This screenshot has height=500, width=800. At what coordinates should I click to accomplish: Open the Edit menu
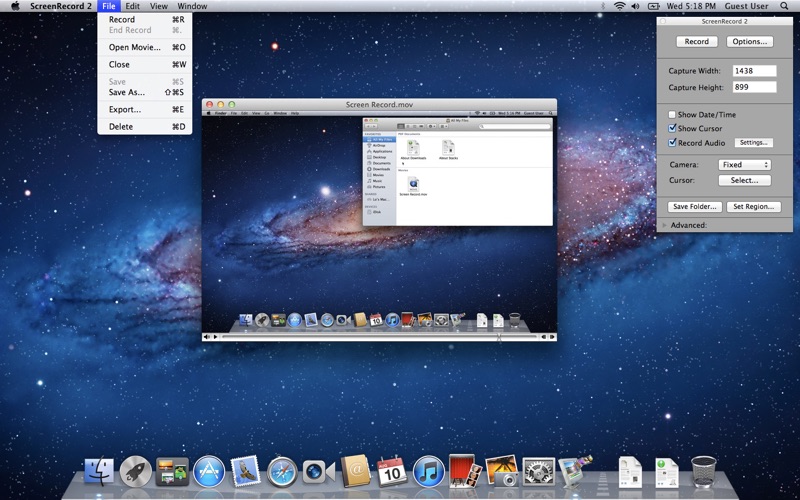(x=133, y=6)
